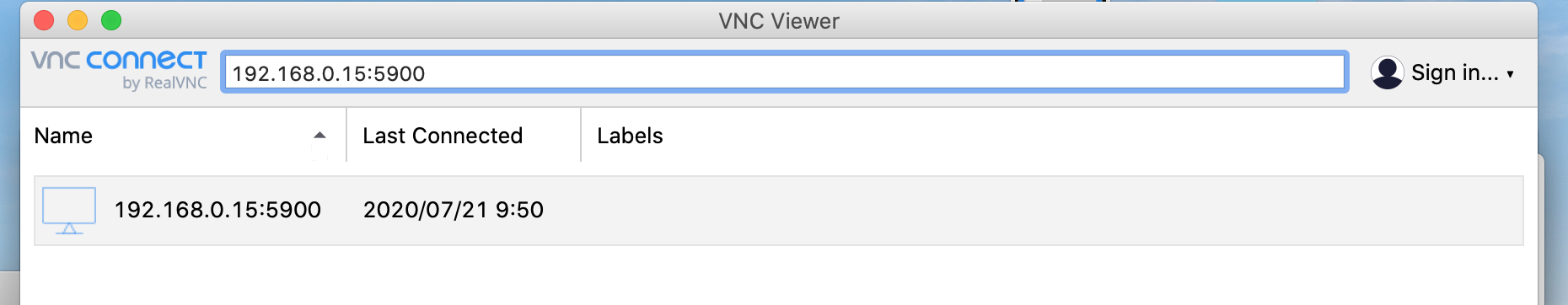Click the user avatar icon

point(1387,72)
